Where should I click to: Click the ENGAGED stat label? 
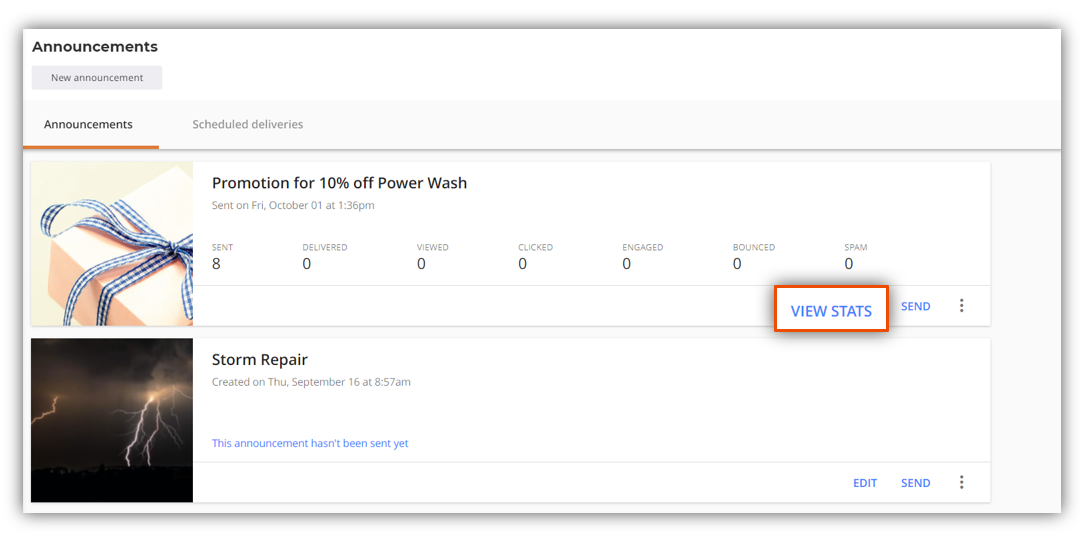pos(642,247)
